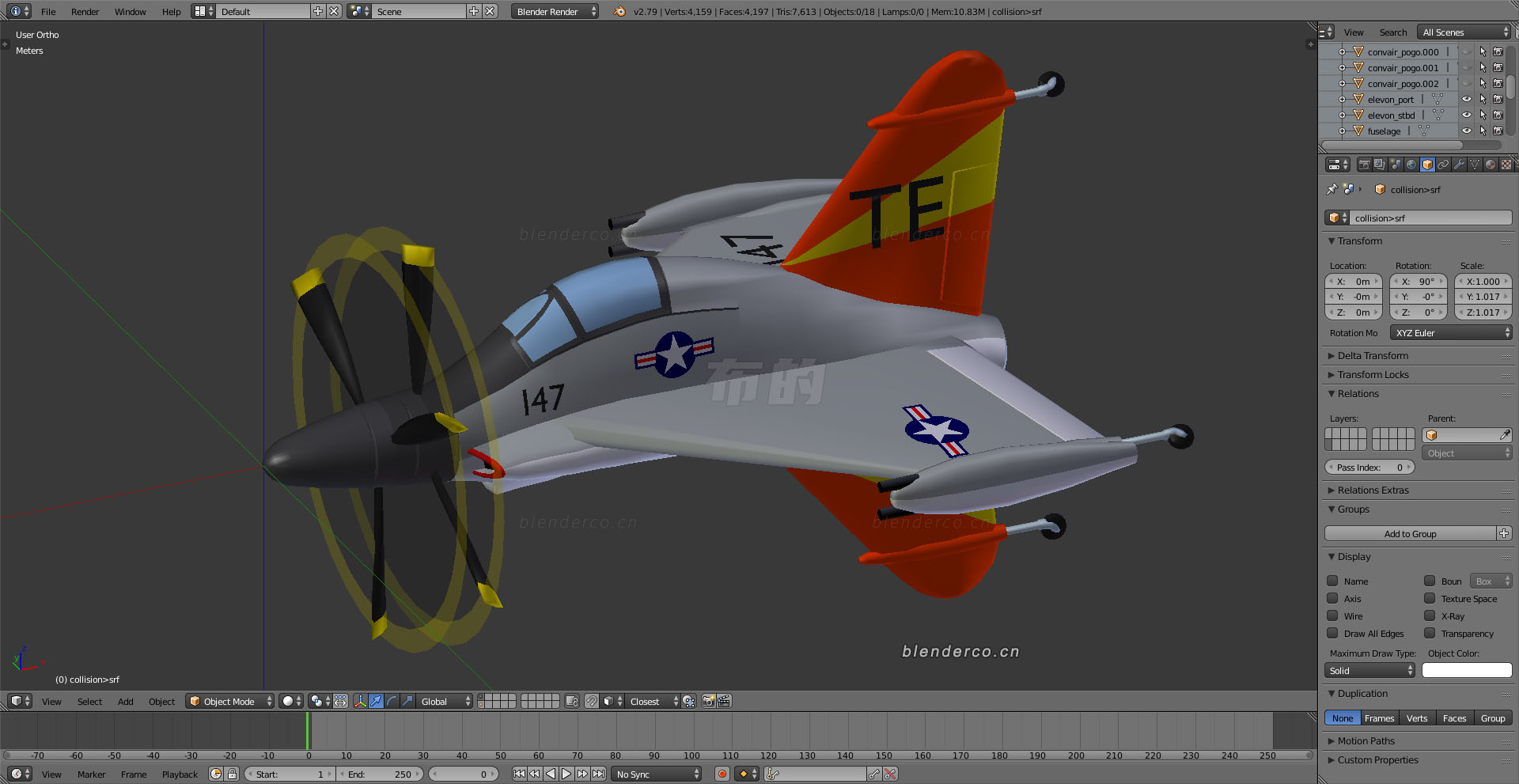Play the animation in reverse
1519x784 pixels.
[x=551, y=774]
